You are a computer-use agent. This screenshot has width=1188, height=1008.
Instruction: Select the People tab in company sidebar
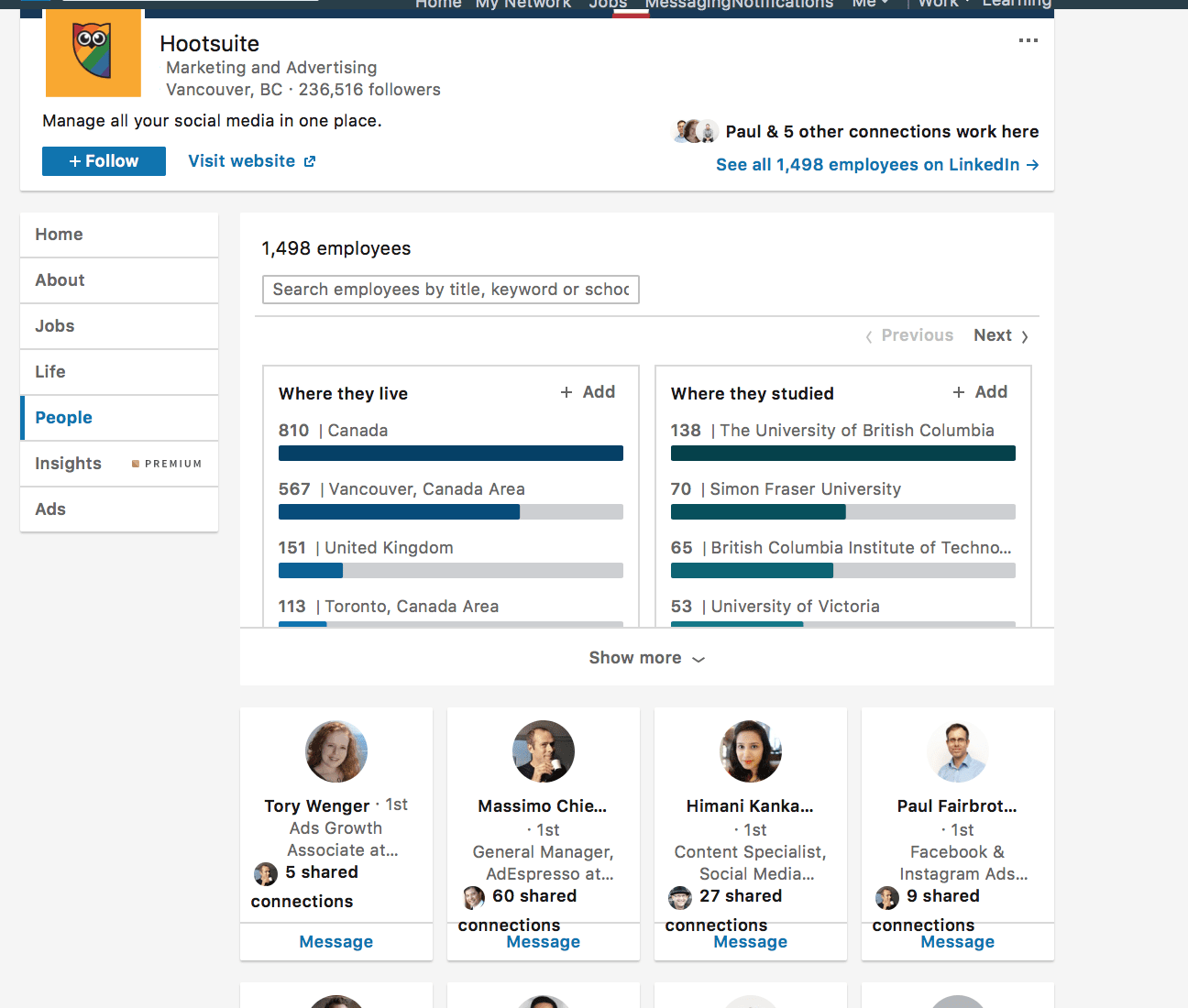tap(119, 418)
